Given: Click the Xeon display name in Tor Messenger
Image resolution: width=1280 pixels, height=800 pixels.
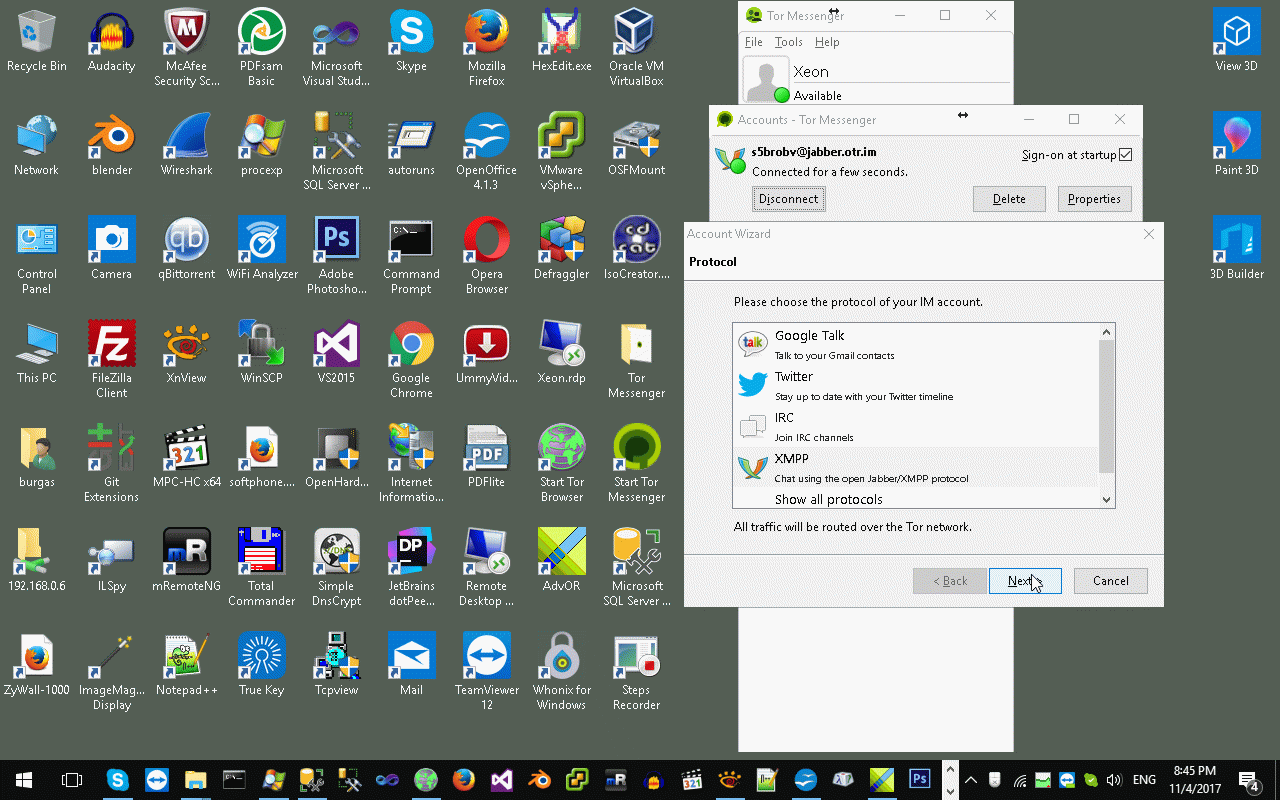Looking at the screenshot, I should (811, 72).
